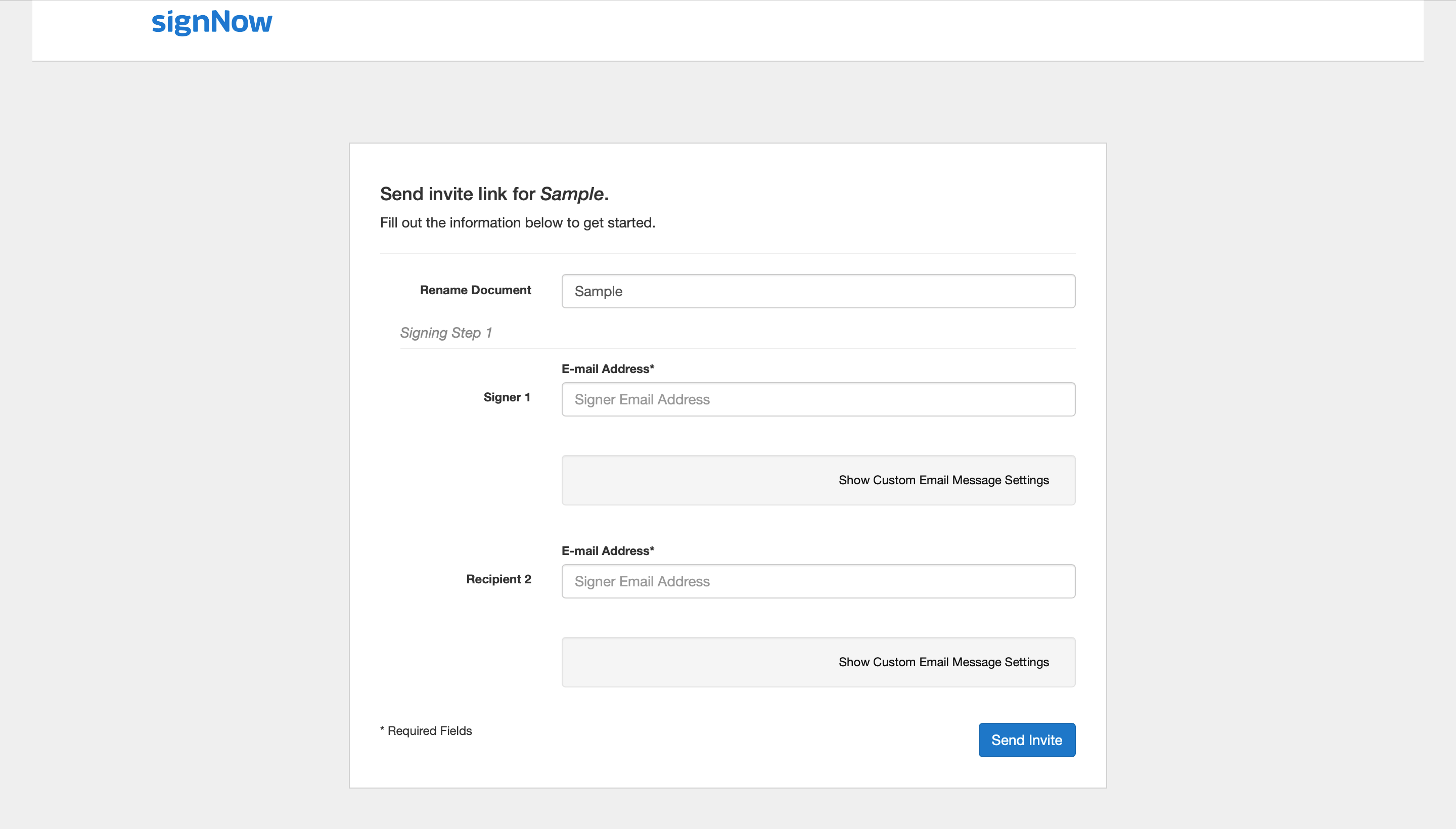This screenshot has width=1456, height=829.
Task: Focus the Rename Document text field
Action: [x=817, y=291]
